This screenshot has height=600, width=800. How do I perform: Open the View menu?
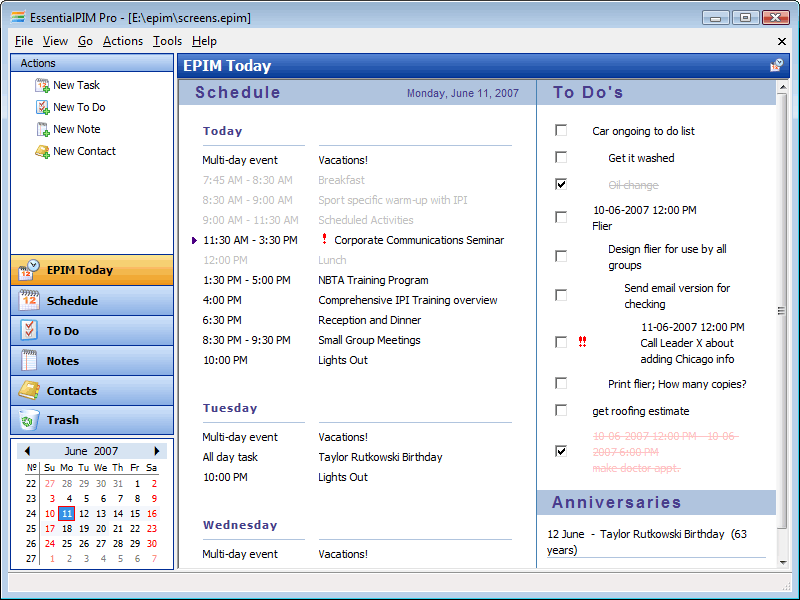pyautogui.click(x=55, y=41)
